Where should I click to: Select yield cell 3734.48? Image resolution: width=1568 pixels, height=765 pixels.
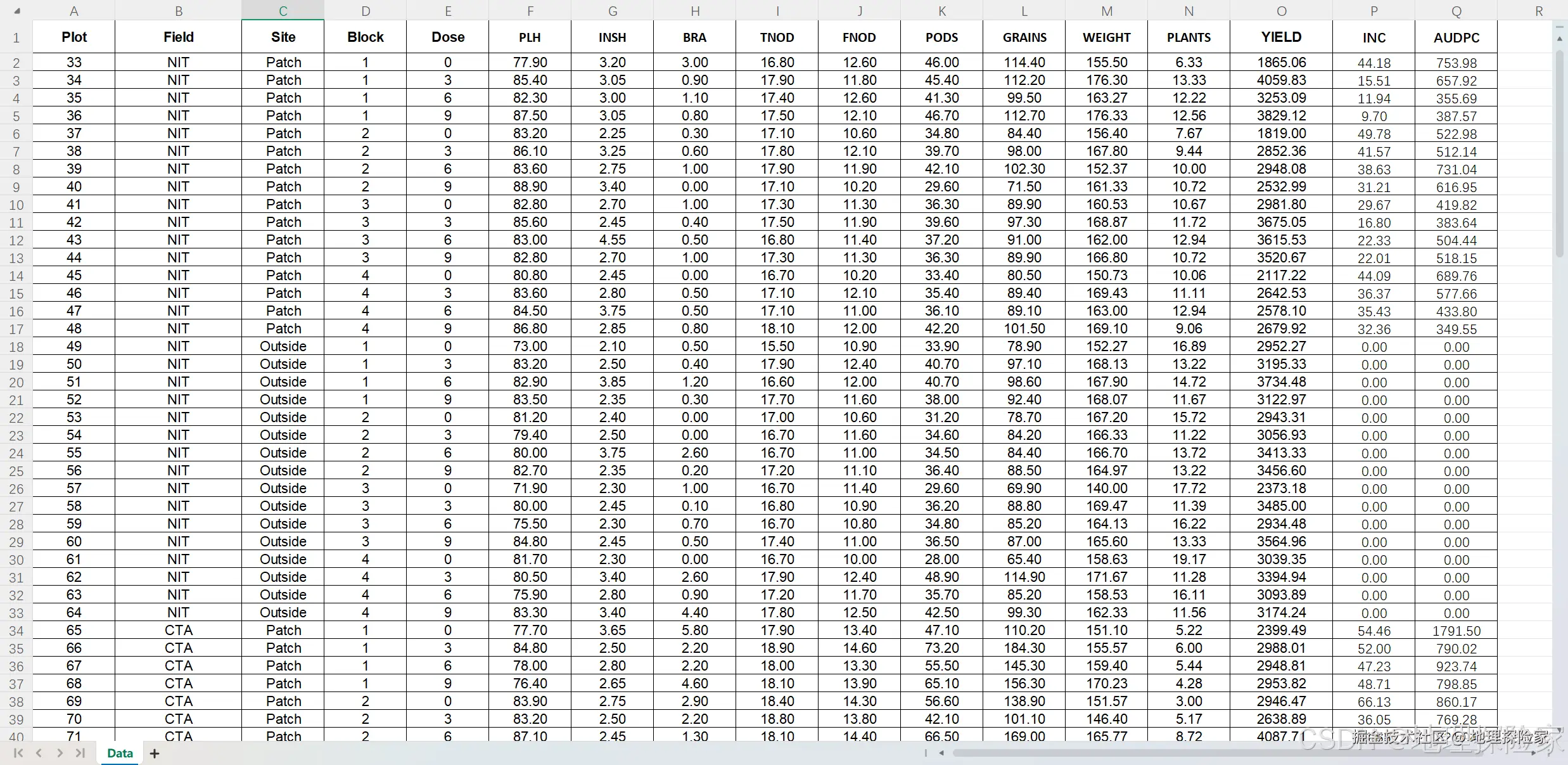[x=1282, y=382]
